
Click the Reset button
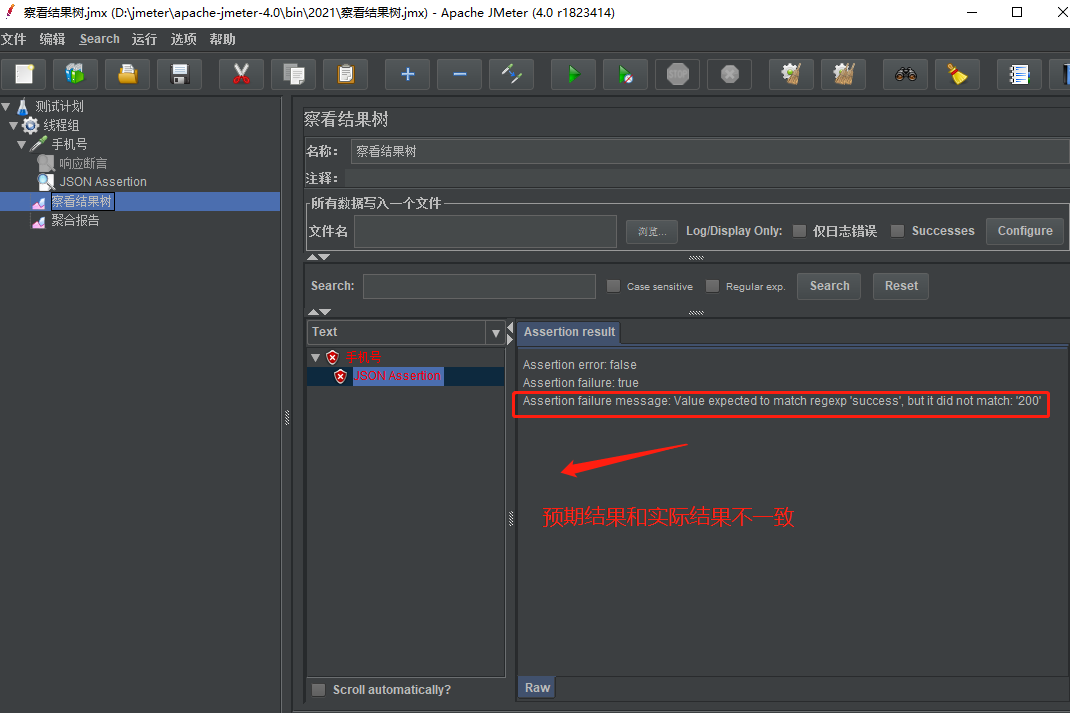click(901, 287)
